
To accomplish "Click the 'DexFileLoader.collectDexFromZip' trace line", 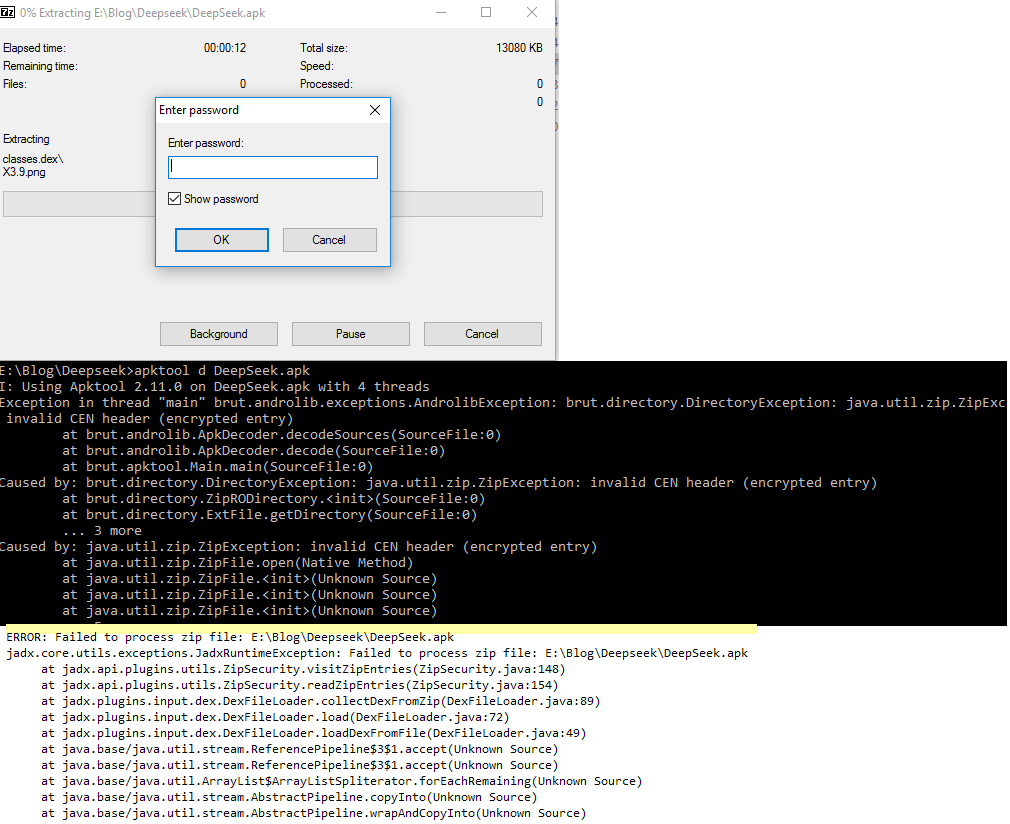I will [x=321, y=702].
